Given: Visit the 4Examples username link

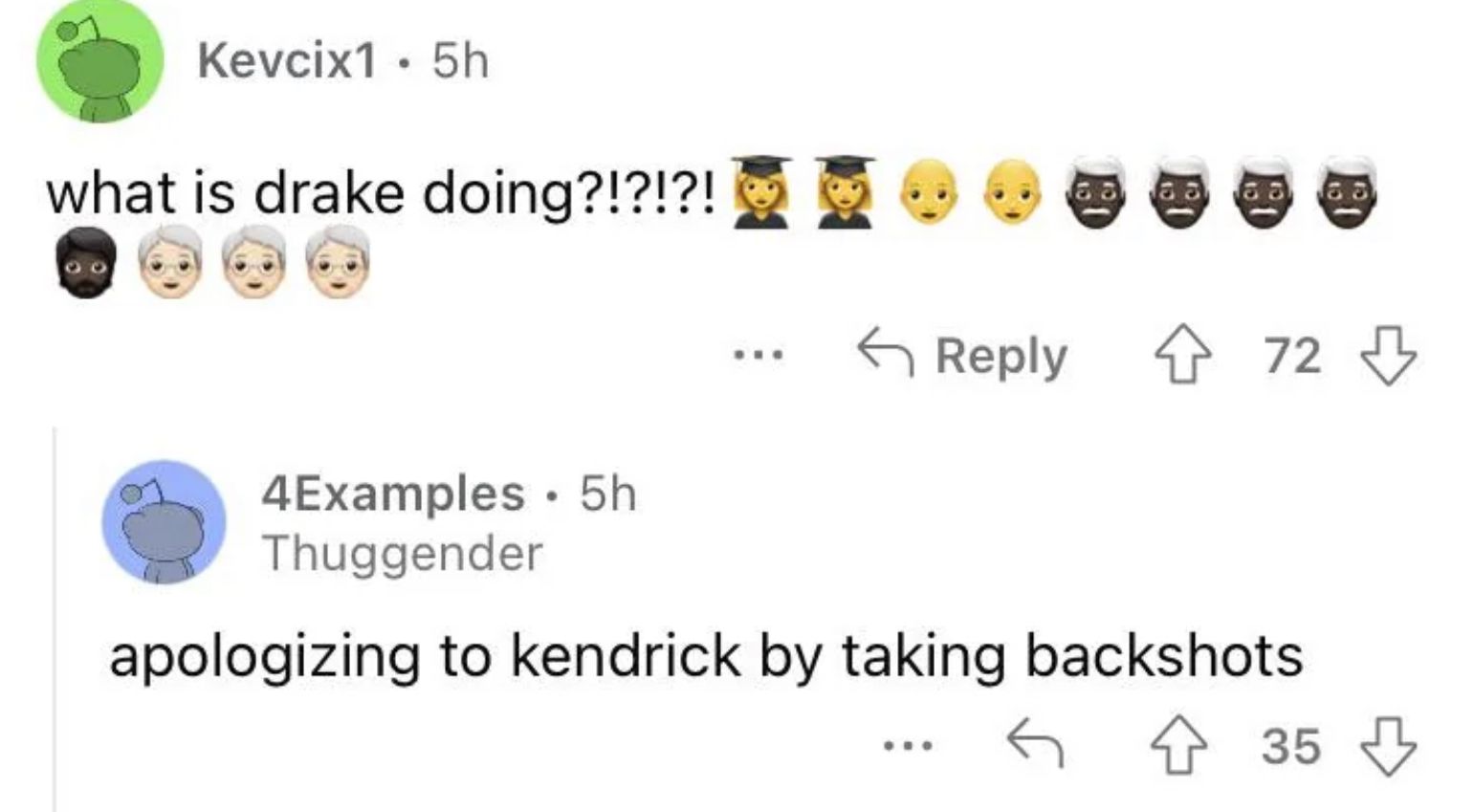Looking at the screenshot, I should tap(392, 494).
